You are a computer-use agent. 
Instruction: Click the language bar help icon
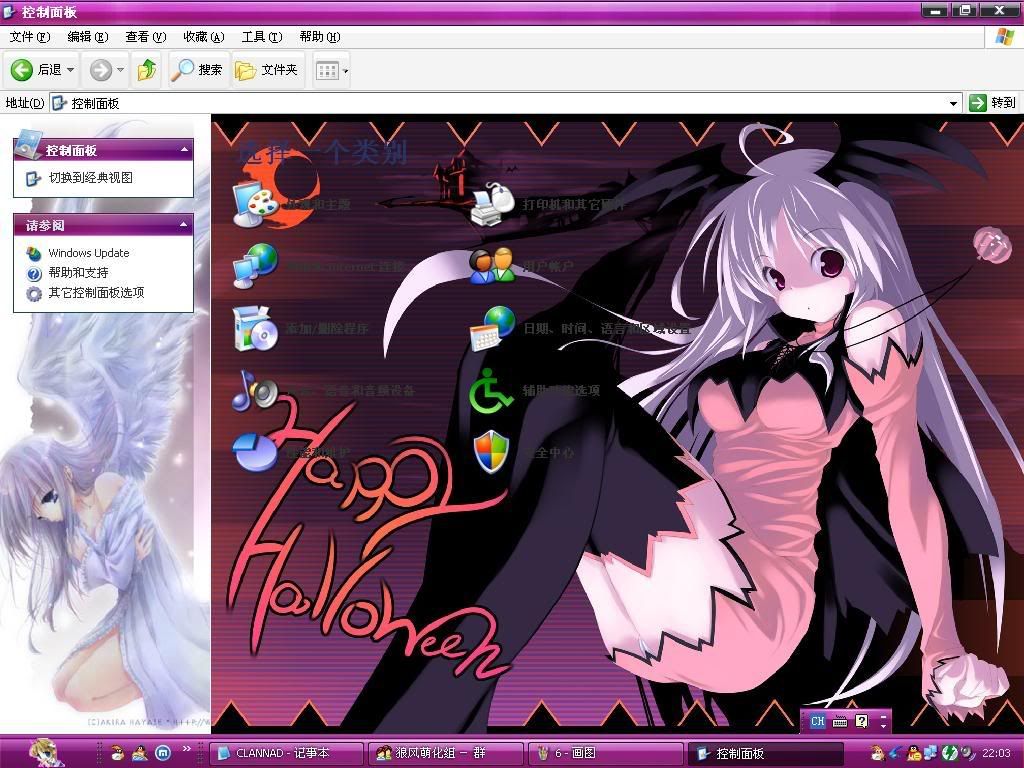pos(862,721)
